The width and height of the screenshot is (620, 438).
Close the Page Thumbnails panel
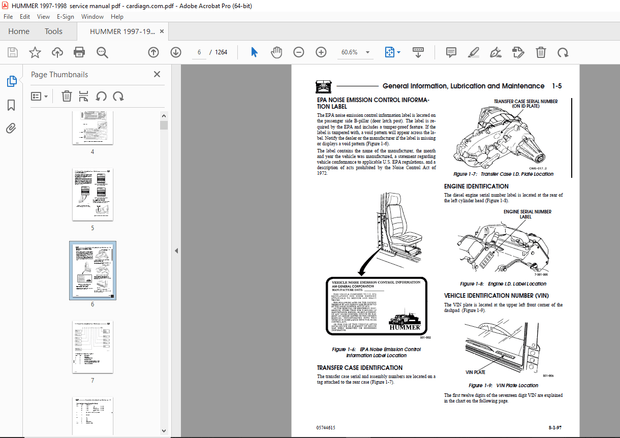[157, 74]
